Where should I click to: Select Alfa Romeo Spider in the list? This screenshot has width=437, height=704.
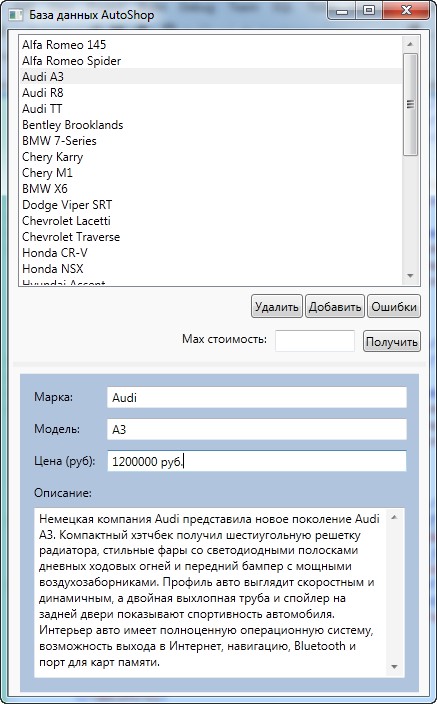pos(211,61)
